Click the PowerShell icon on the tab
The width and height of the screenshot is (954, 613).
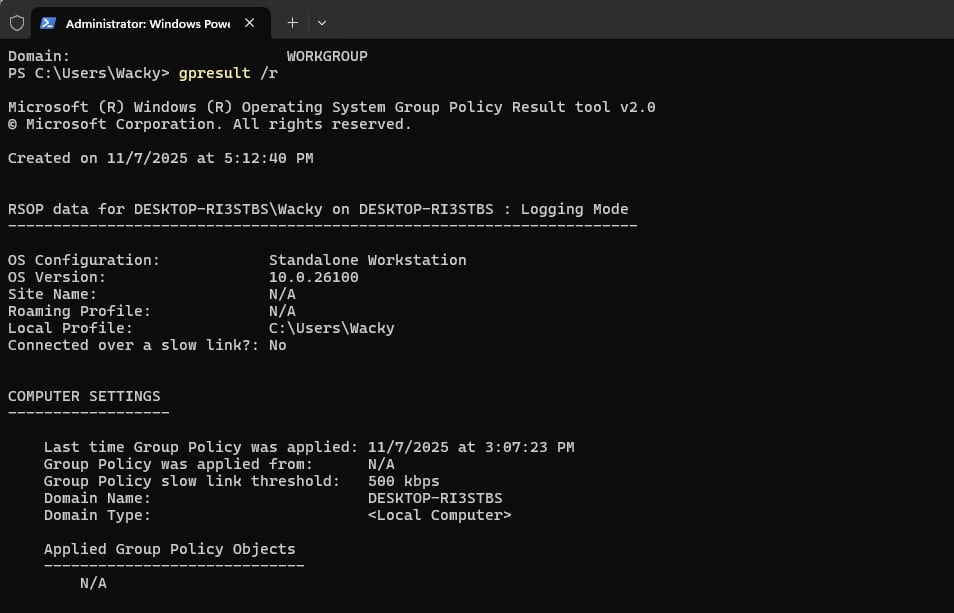47,22
